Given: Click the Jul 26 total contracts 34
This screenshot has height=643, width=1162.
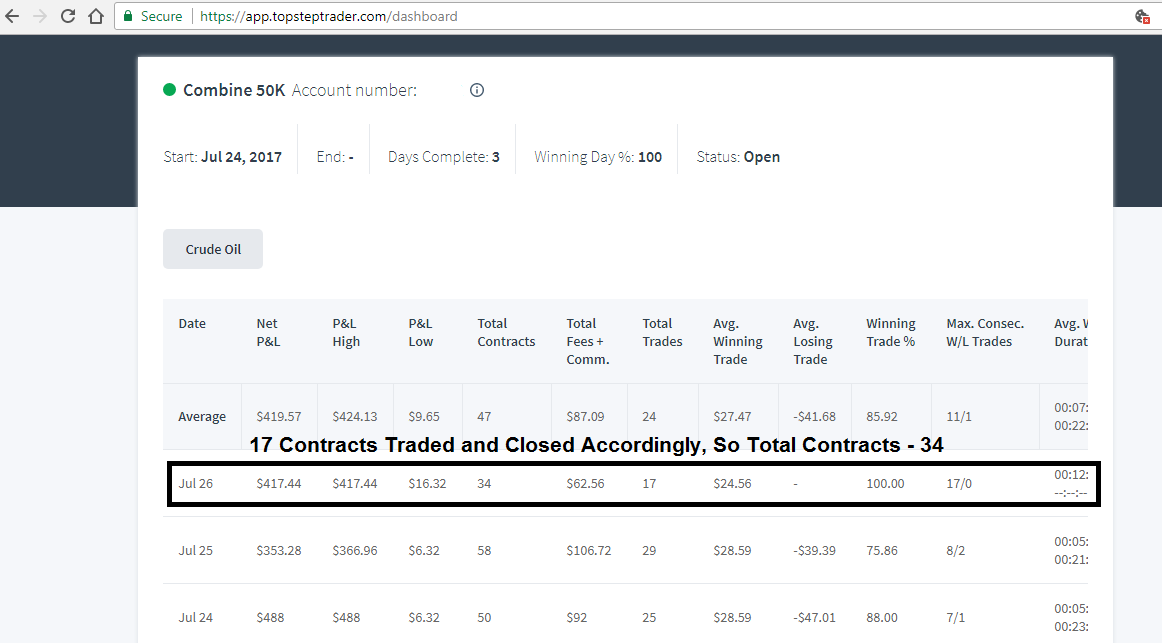Looking at the screenshot, I should click(484, 484).
